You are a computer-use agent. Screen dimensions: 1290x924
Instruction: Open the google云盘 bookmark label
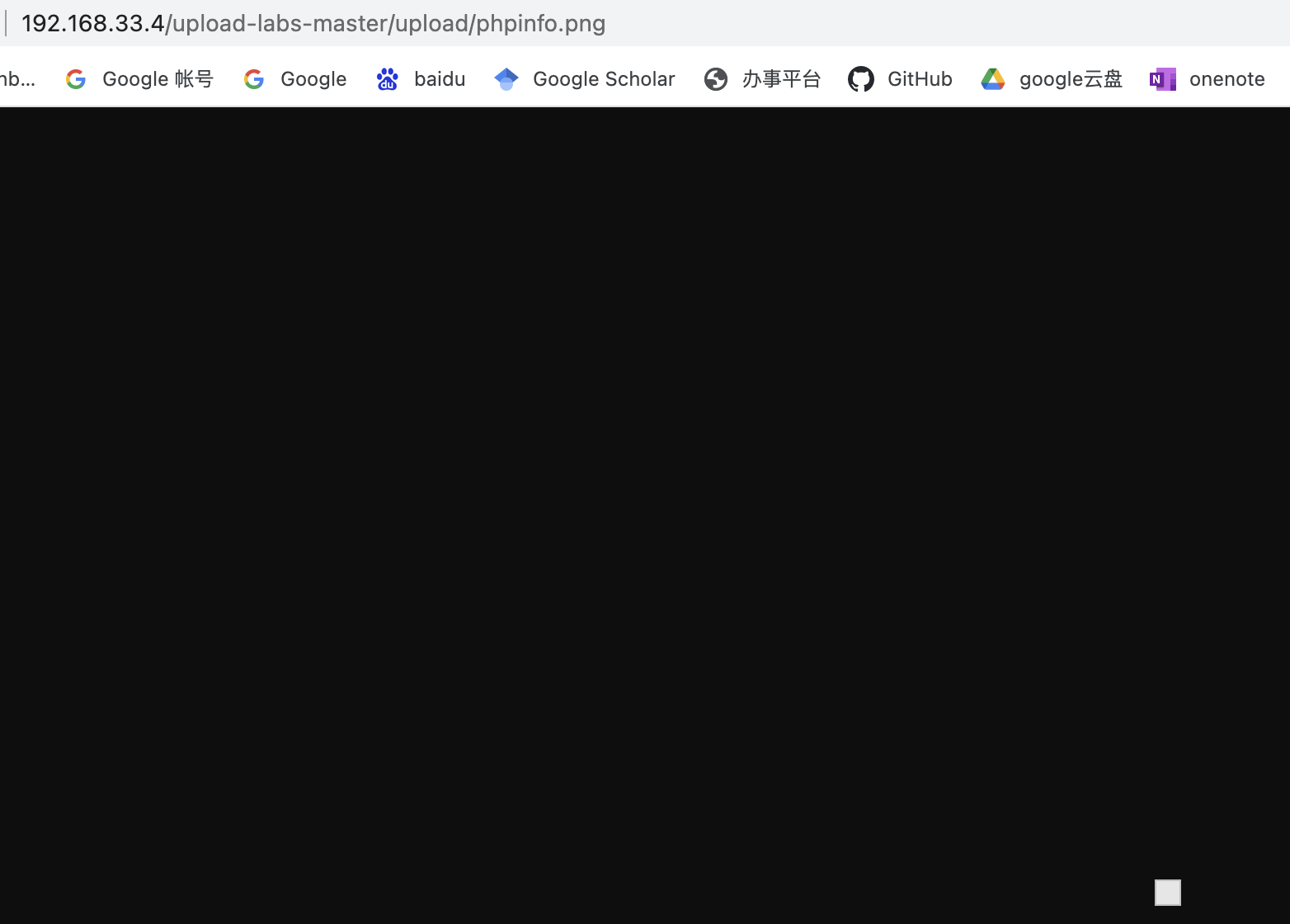1071,79
